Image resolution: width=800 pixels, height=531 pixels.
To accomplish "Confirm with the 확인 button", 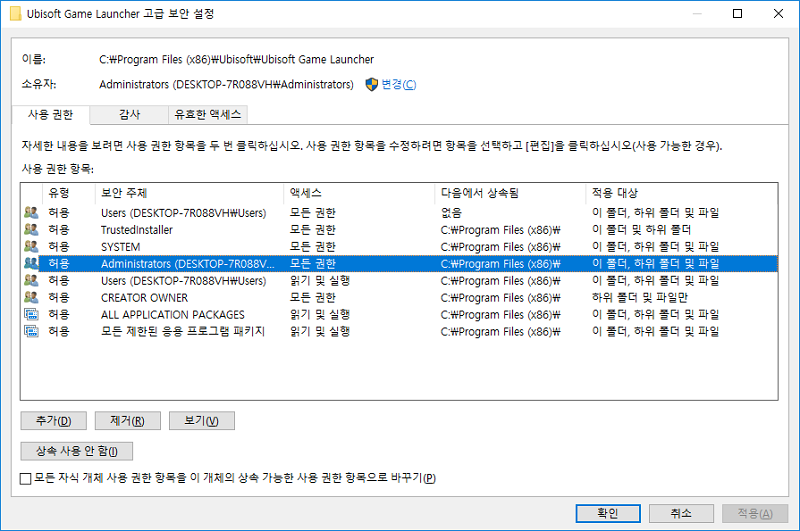I will [x=608, y=513].
